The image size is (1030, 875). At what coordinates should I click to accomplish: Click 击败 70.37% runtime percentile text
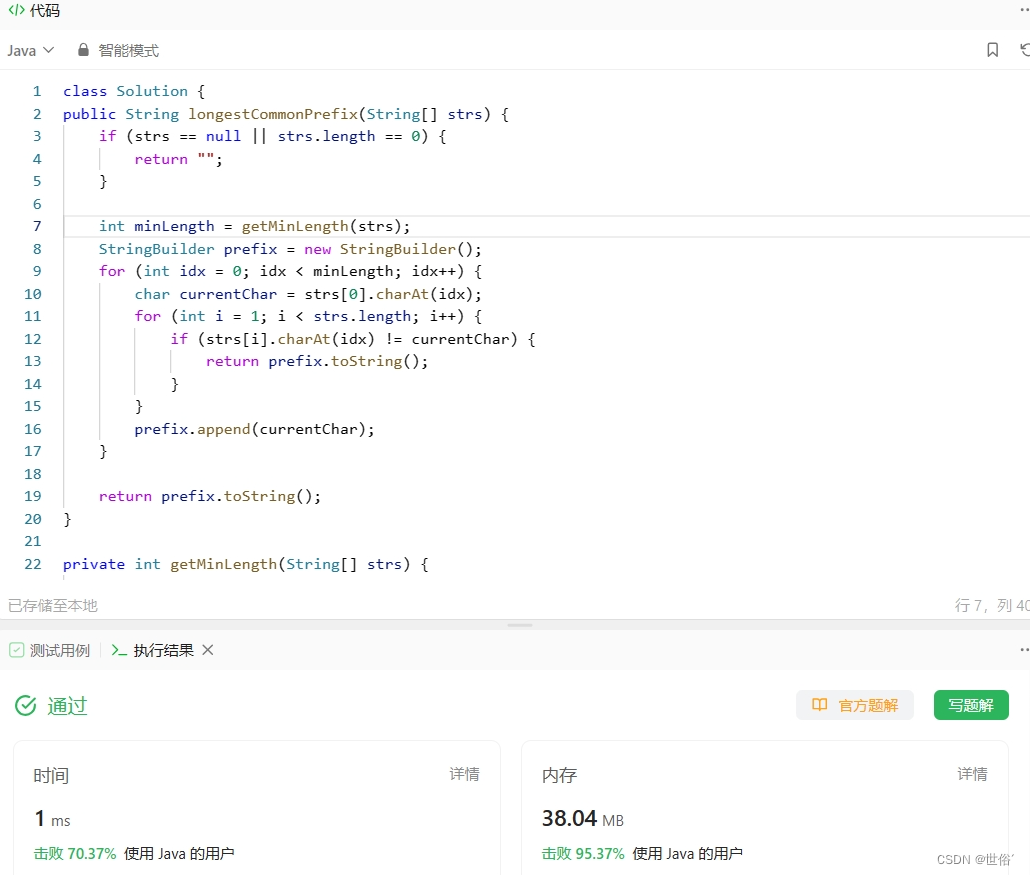tap(75, 853)
